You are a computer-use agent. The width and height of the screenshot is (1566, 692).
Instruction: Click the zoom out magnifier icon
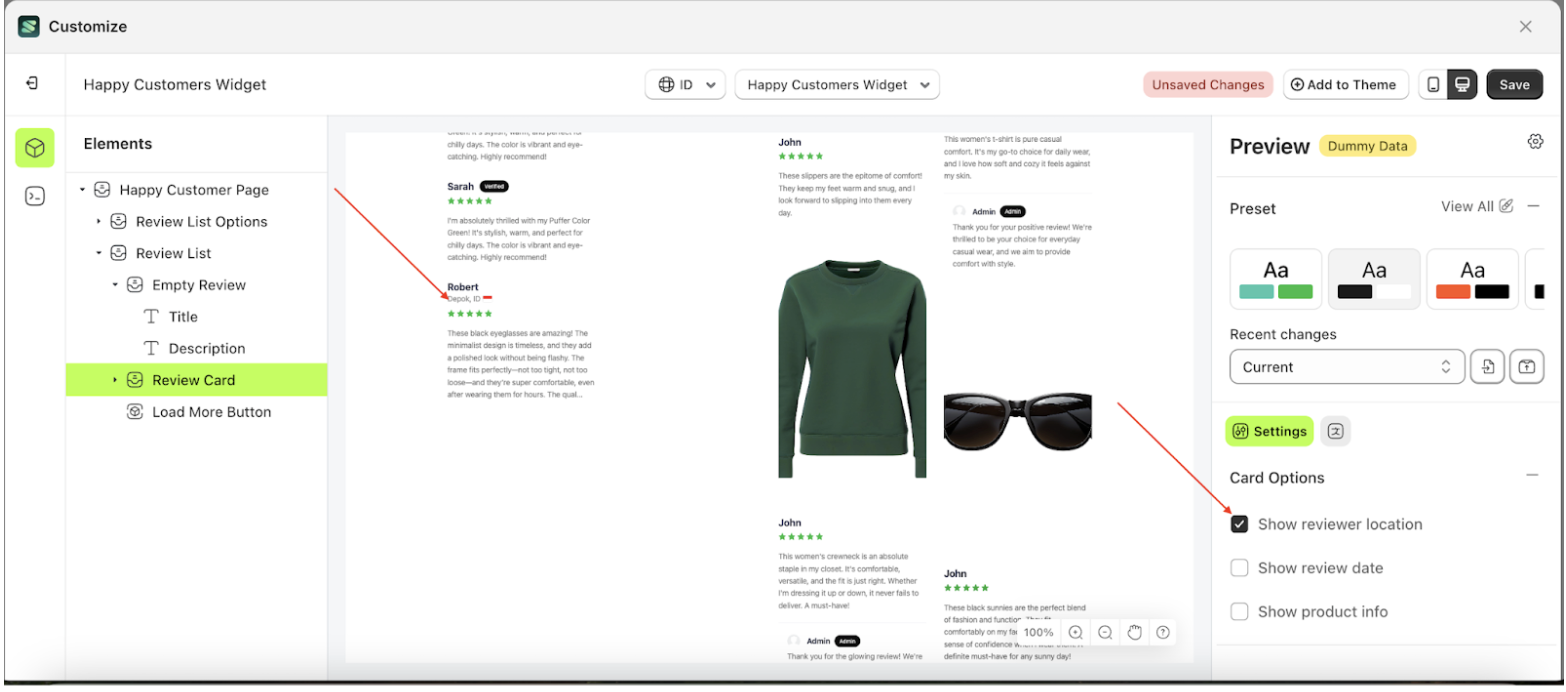pos(1105,632)
